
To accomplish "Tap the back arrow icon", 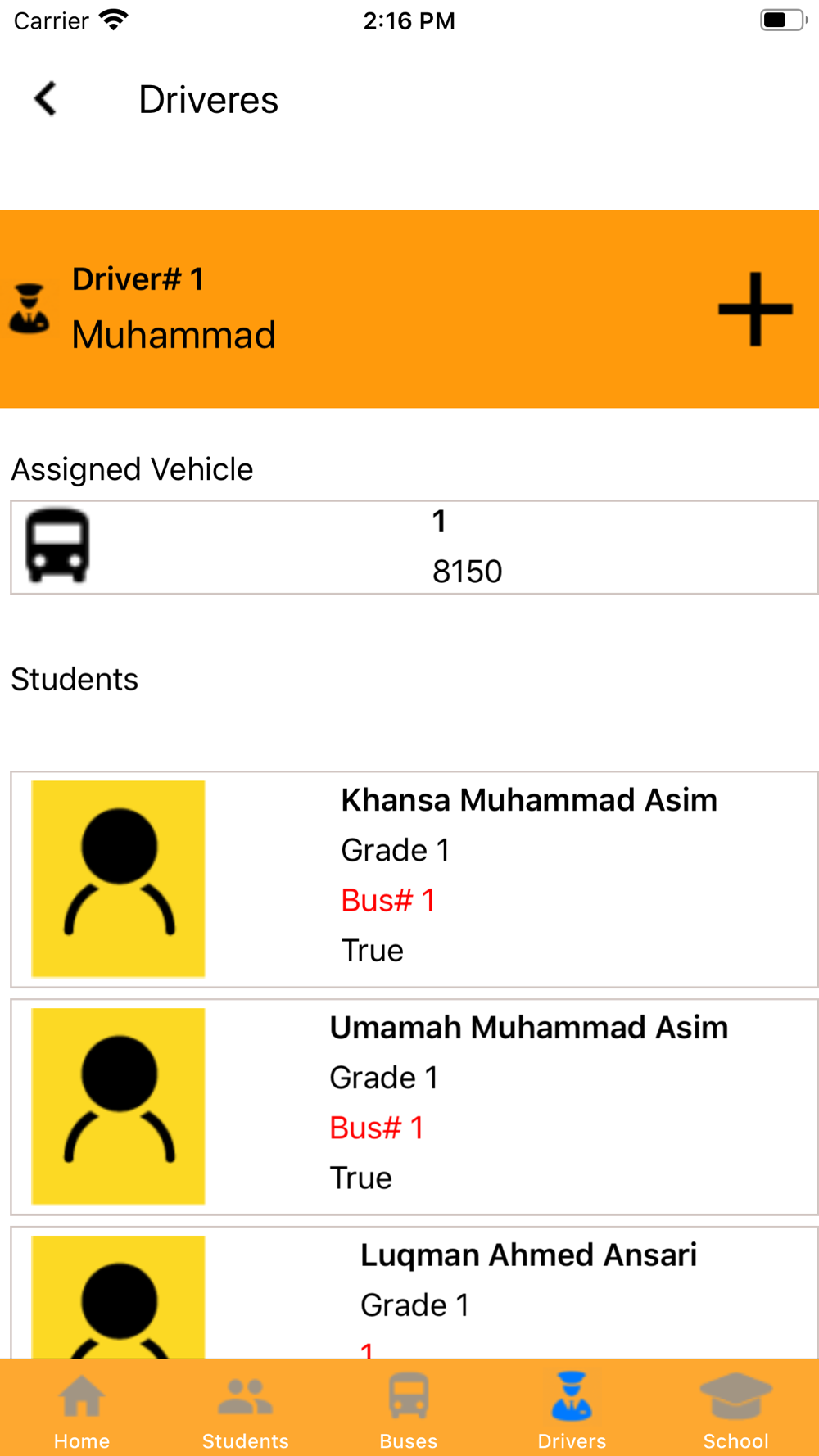I will pyautogui.click(x=45, y=99).
